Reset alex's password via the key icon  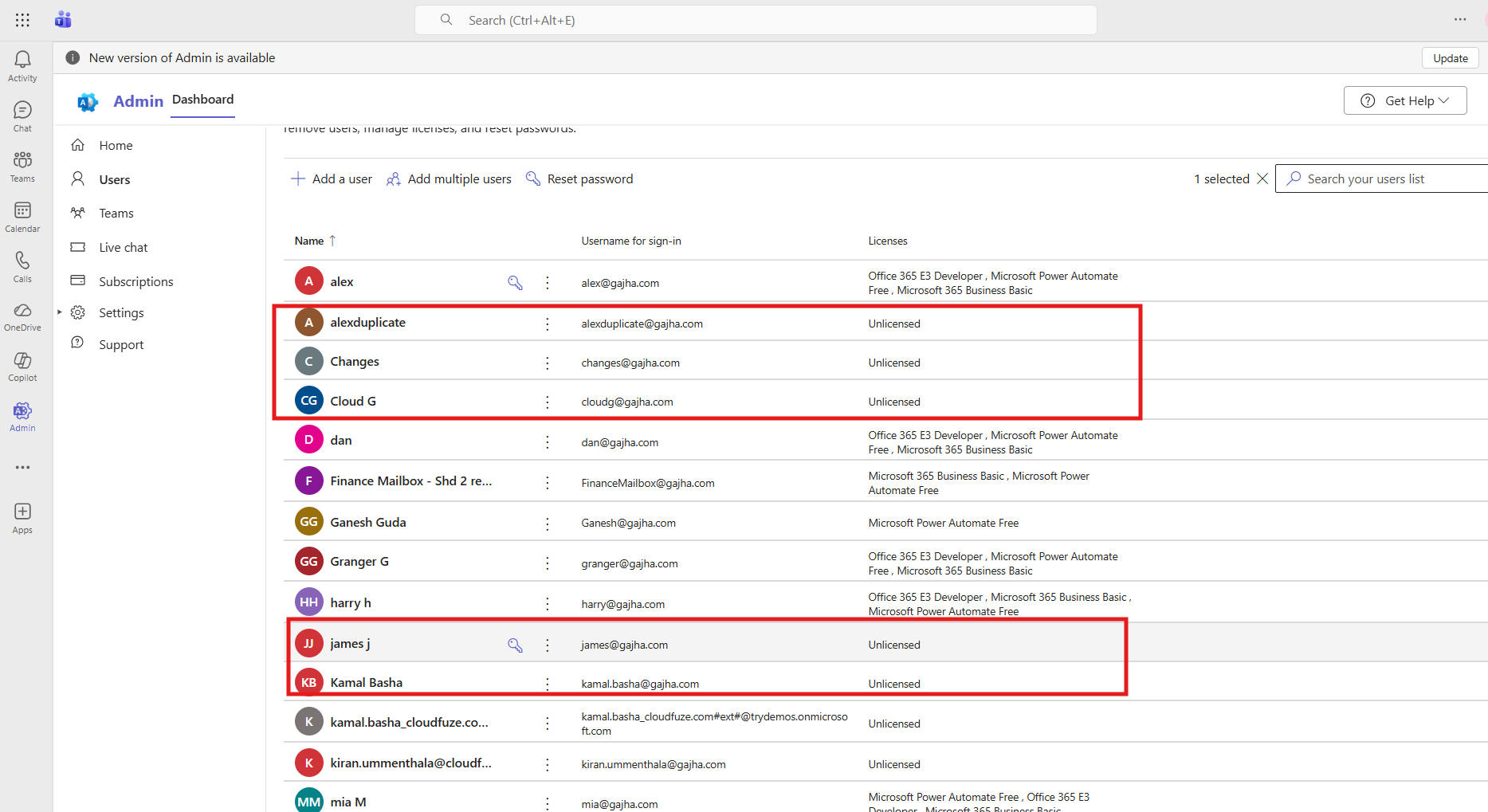point(515,282)
